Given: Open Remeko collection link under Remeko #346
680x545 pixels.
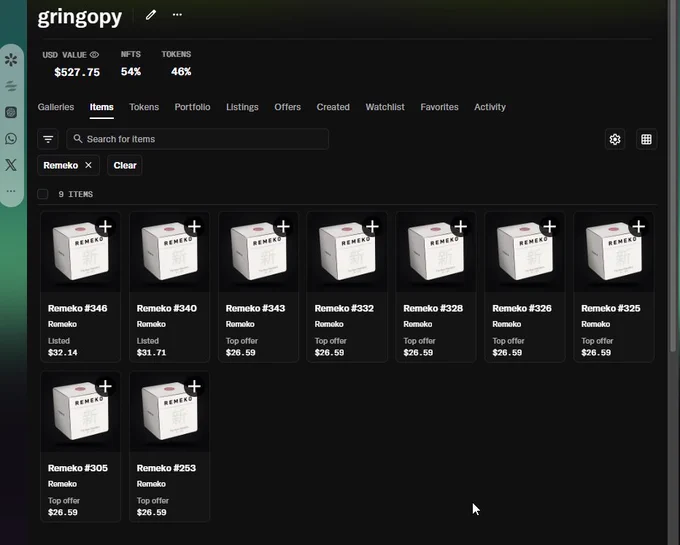Looking at the screenshot, I should (x=62, y=324).
